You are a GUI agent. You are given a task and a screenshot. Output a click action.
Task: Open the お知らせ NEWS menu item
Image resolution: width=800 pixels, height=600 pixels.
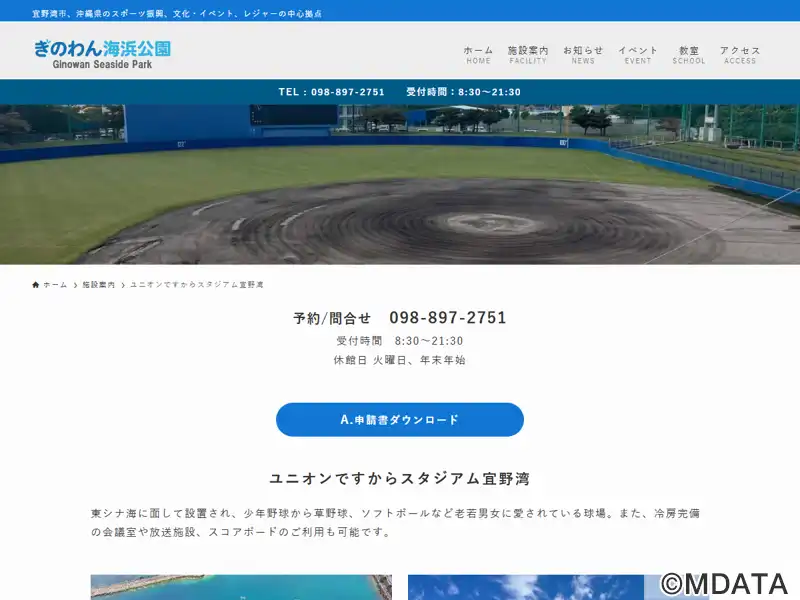(x=583, y=55)
